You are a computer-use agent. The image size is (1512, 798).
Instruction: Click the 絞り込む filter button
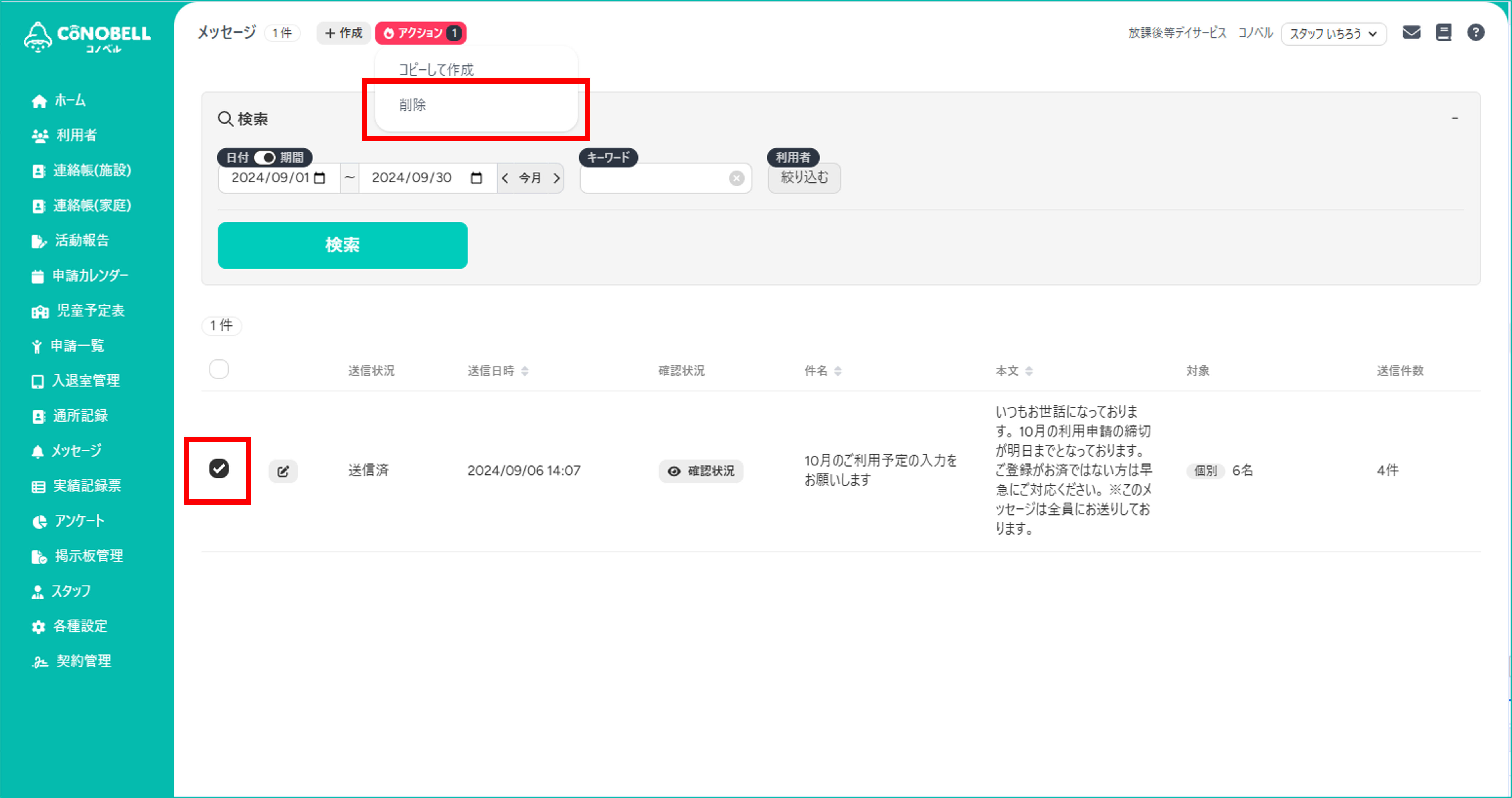tap(804, 177)
